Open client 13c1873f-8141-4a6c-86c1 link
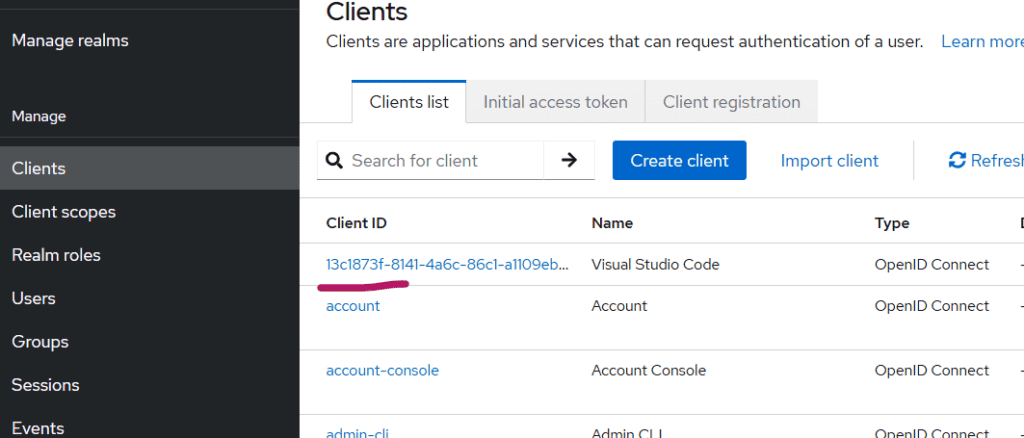The width and height of the screenshot is (1024, 438). point(447,264)
